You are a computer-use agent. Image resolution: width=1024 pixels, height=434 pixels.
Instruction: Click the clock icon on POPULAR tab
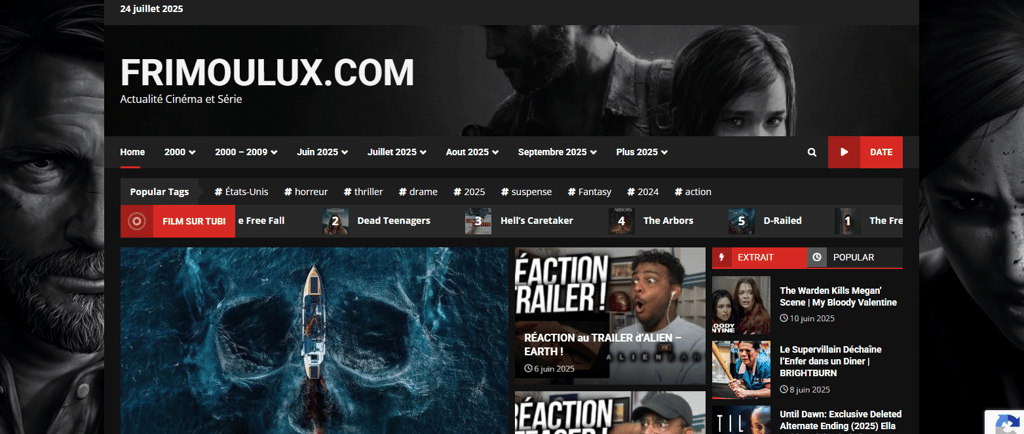[817, 257]
